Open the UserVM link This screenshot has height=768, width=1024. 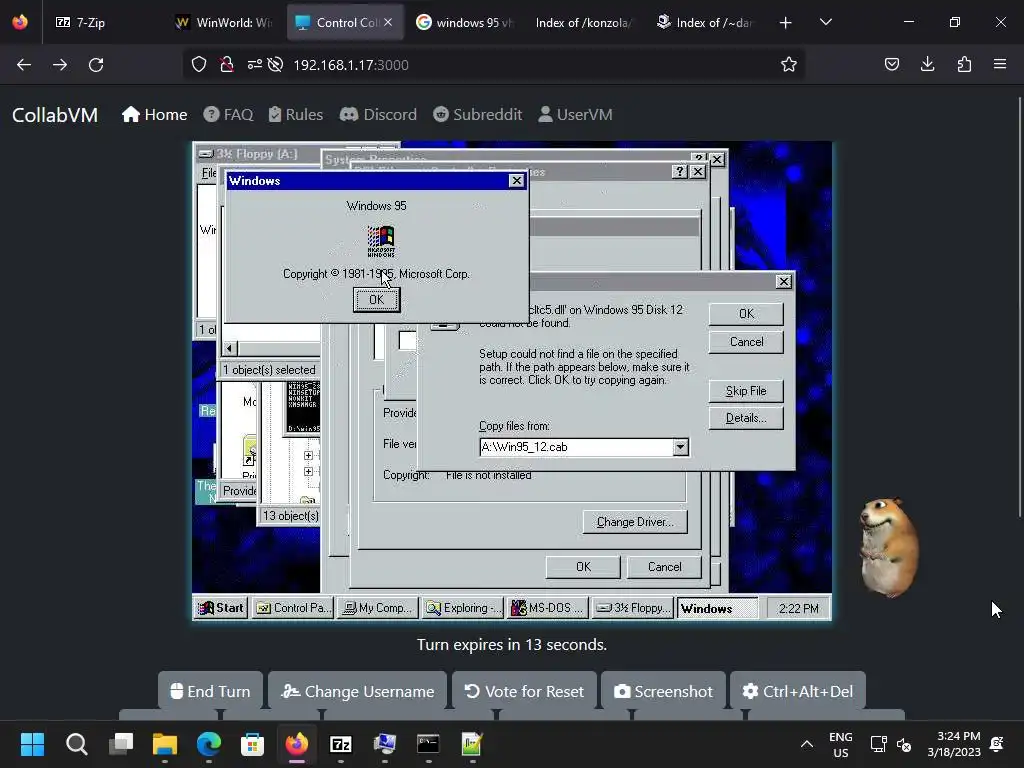point(575,115)
